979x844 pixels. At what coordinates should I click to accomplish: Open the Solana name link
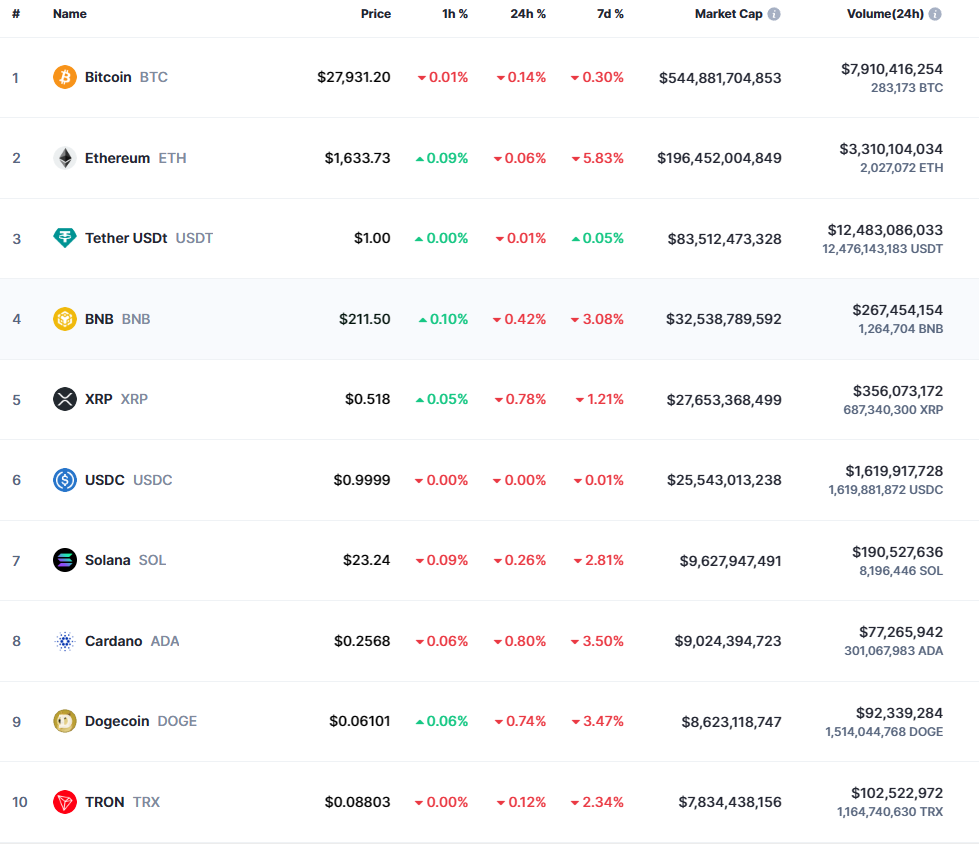click(107, 560)
